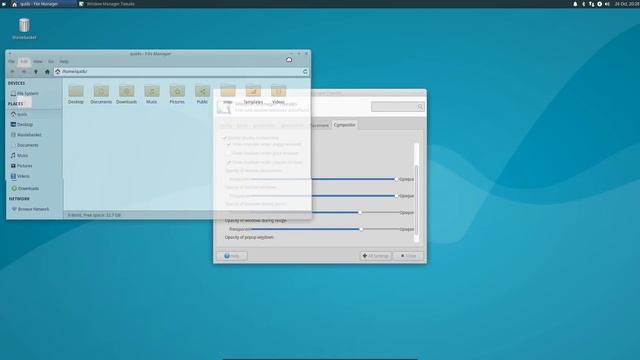Select Desktop in the Places sidebar
Image resolution: width=640 pixels, height=360 pixels.
(x=22, y=124)
